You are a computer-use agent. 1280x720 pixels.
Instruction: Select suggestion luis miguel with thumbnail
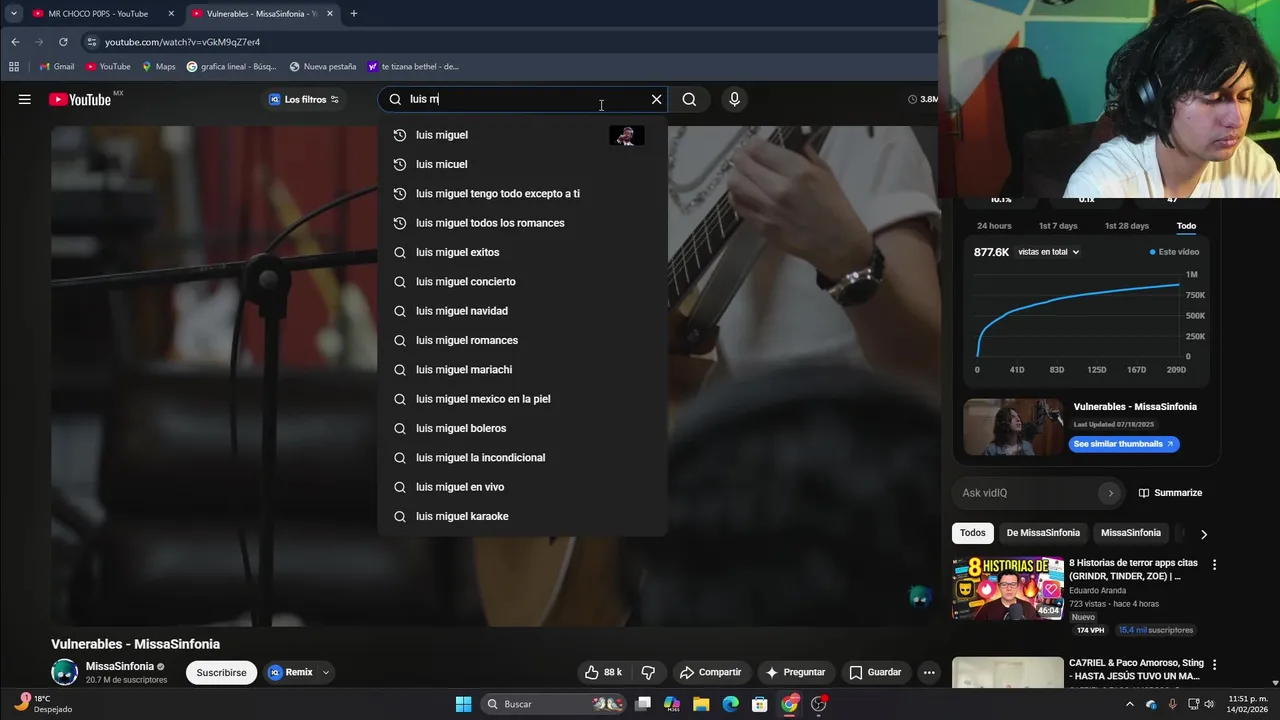point(522,135)
